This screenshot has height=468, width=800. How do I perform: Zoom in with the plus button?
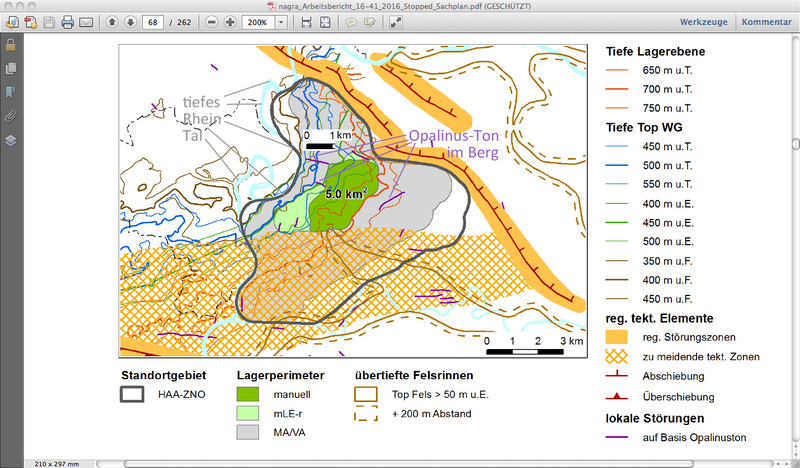230,22
